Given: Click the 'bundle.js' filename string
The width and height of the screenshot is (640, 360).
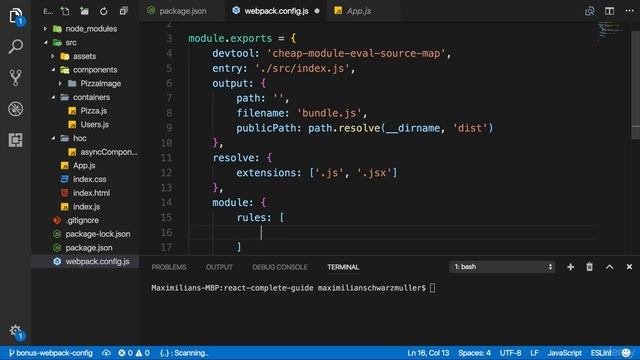Looking at the screenshot, I should [x=329, y=113].
